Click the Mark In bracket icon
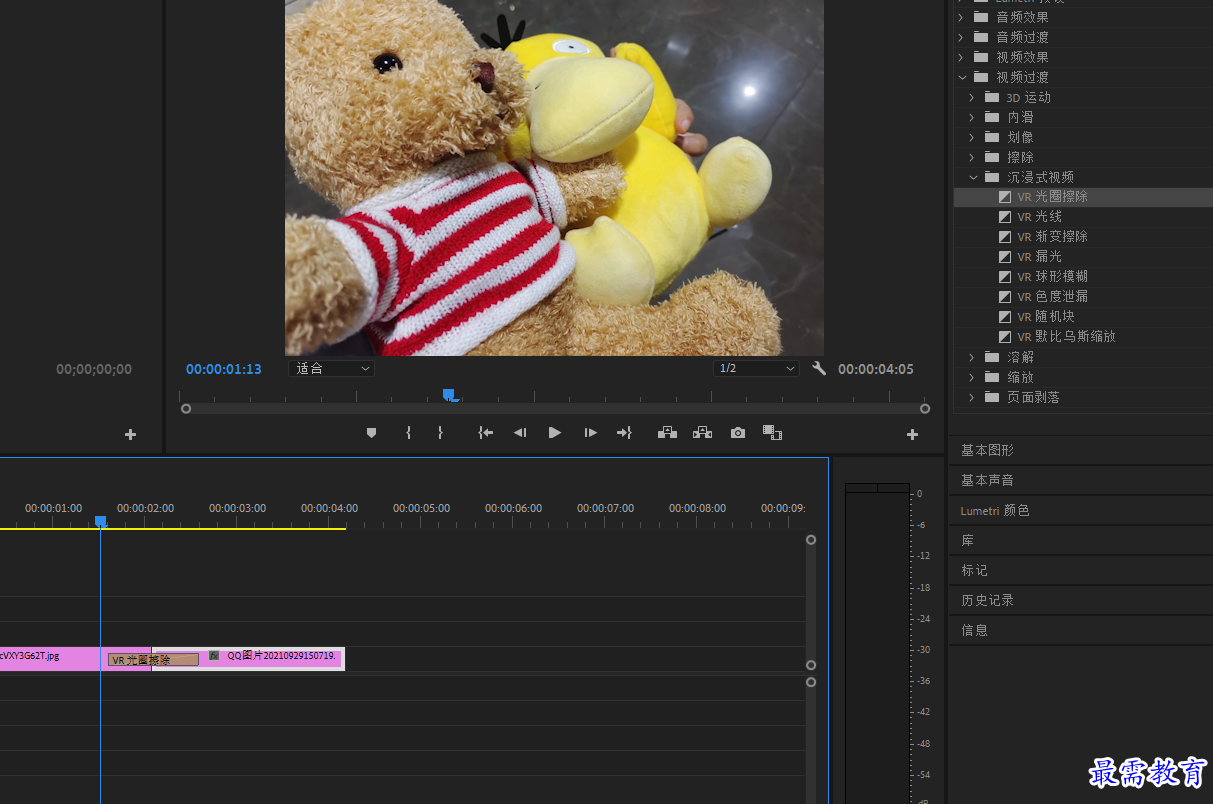This screenshot has width=1213, height=804. click(408, 433)
